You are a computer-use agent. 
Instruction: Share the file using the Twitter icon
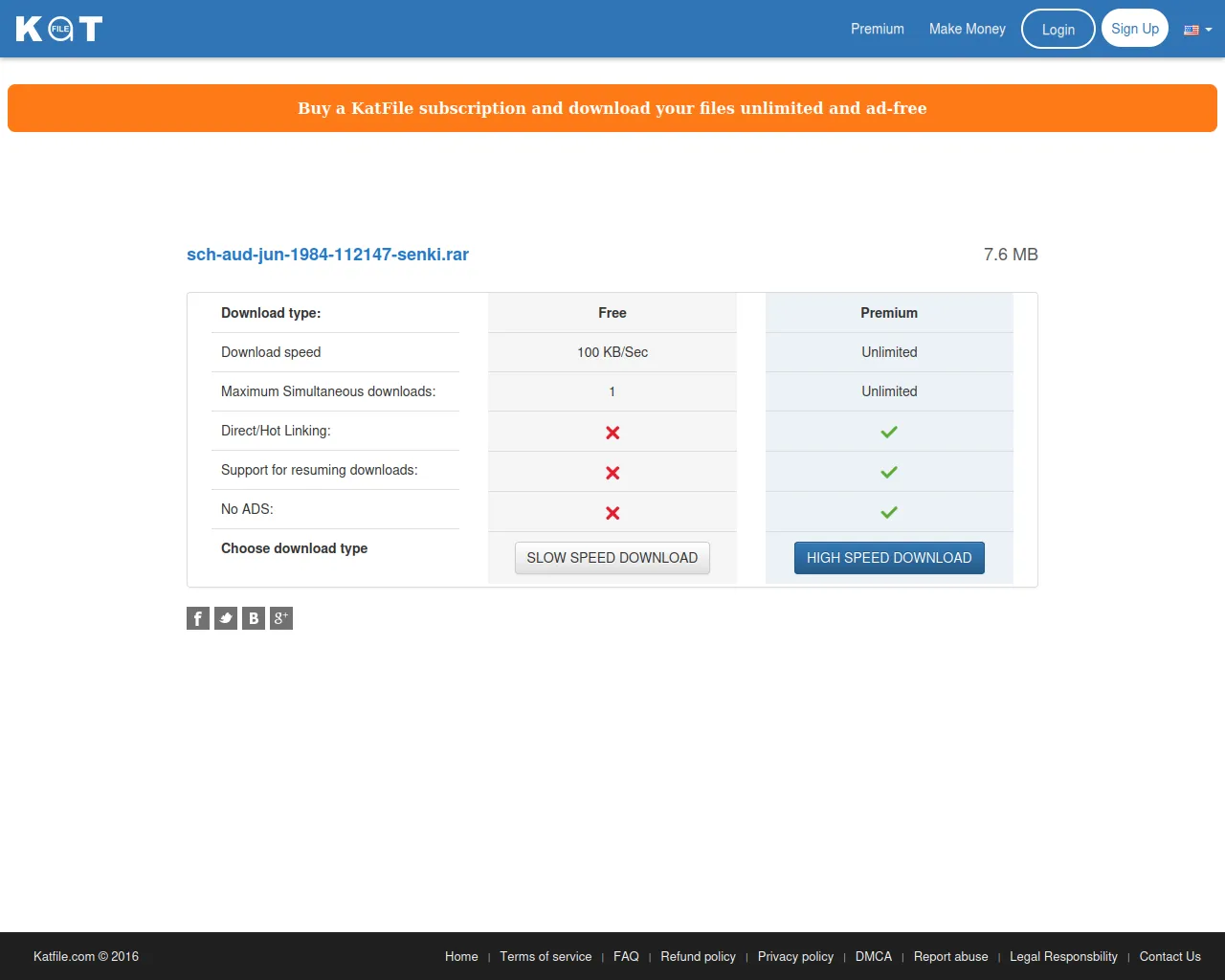[x=225, y=618]
